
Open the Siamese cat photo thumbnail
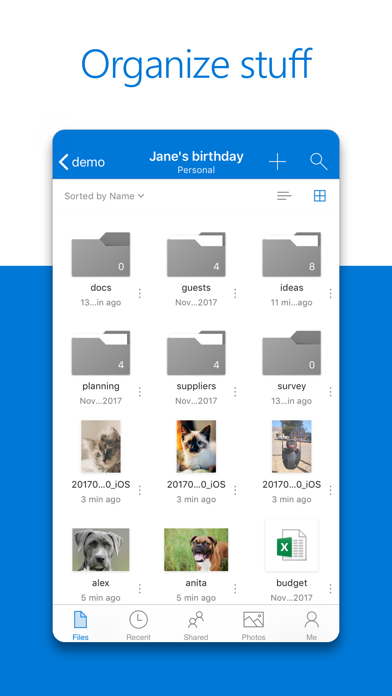[196, 447]
